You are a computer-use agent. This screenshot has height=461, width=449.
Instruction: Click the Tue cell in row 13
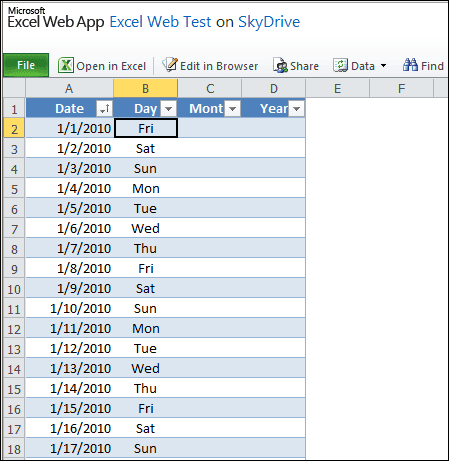point(146,348)
